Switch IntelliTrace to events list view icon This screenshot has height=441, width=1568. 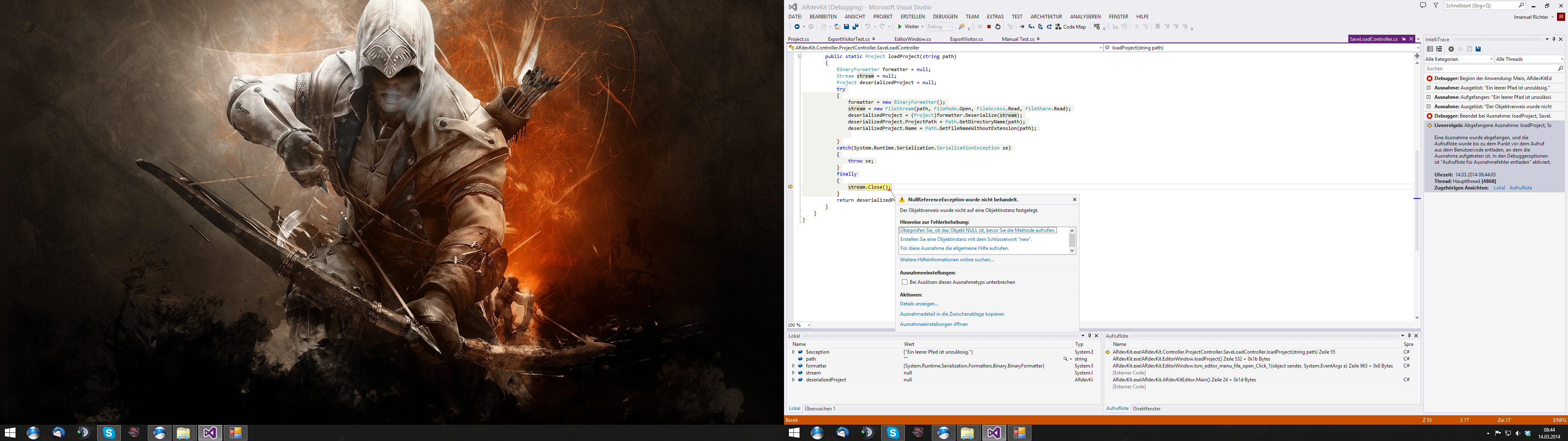click(1430, 49)
